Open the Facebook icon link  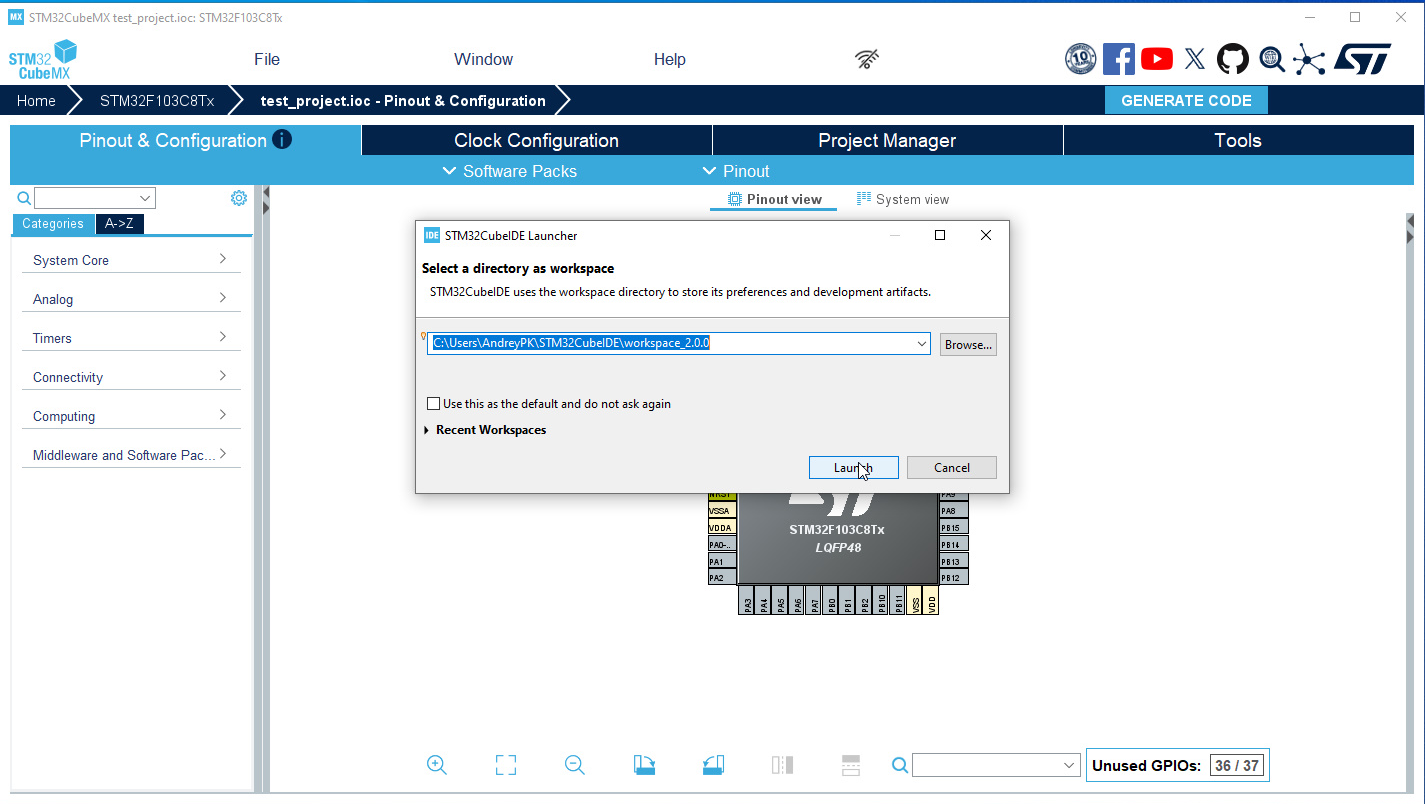point(1119,59)
